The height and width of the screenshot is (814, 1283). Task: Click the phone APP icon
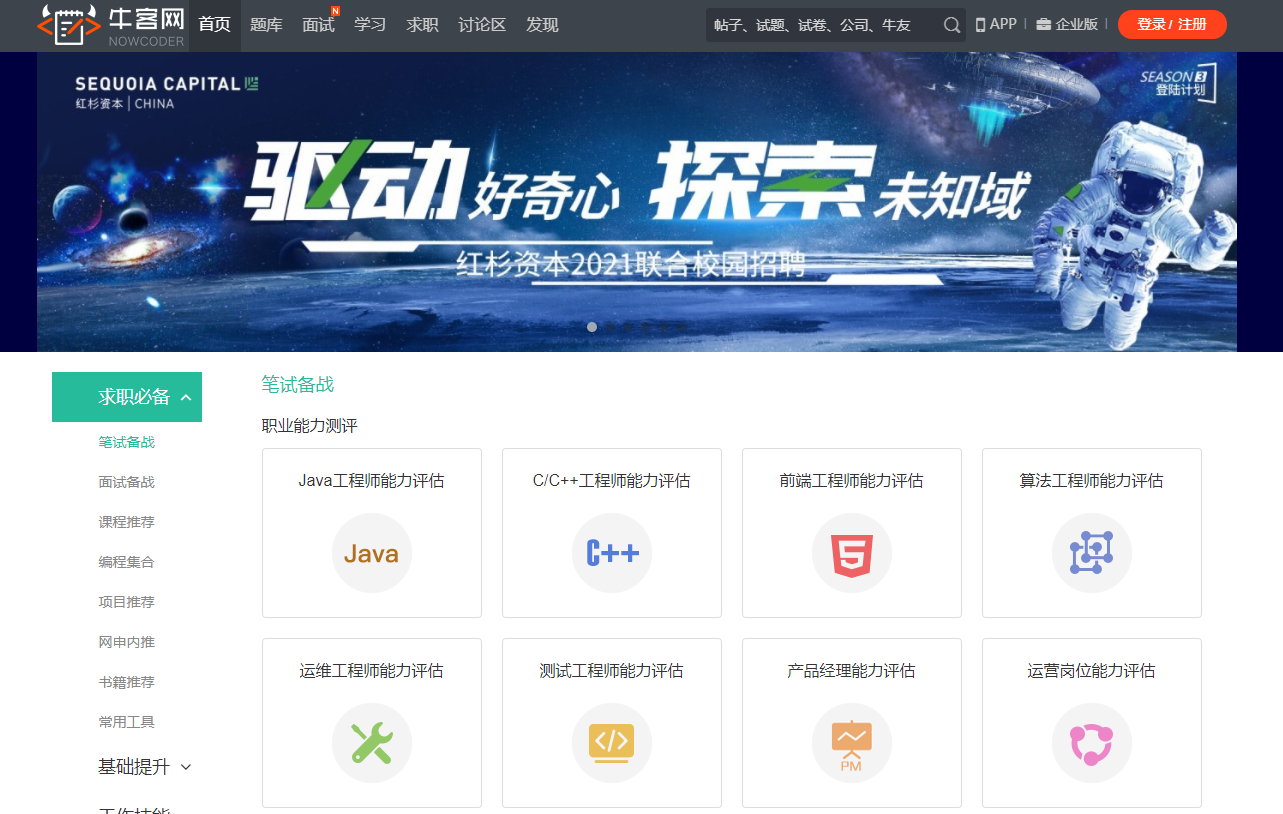(x=980, y=25)
